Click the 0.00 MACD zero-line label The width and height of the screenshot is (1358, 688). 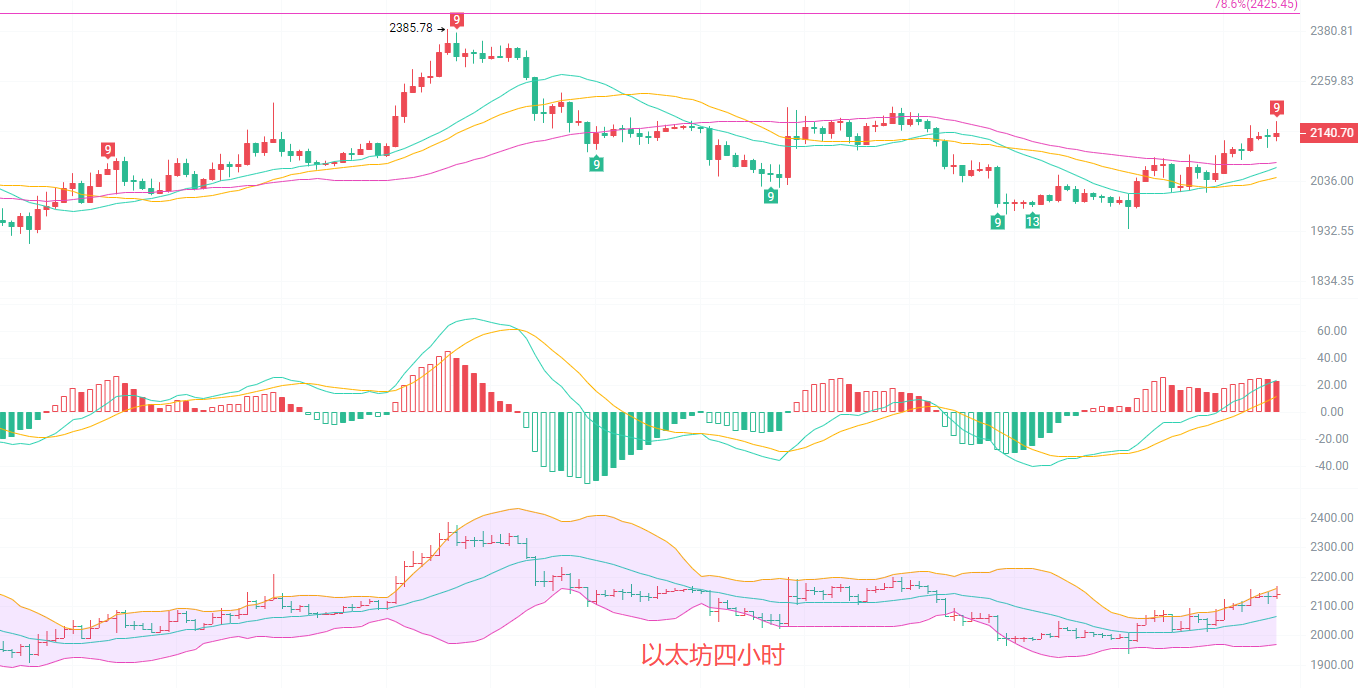coord(1331,412)
